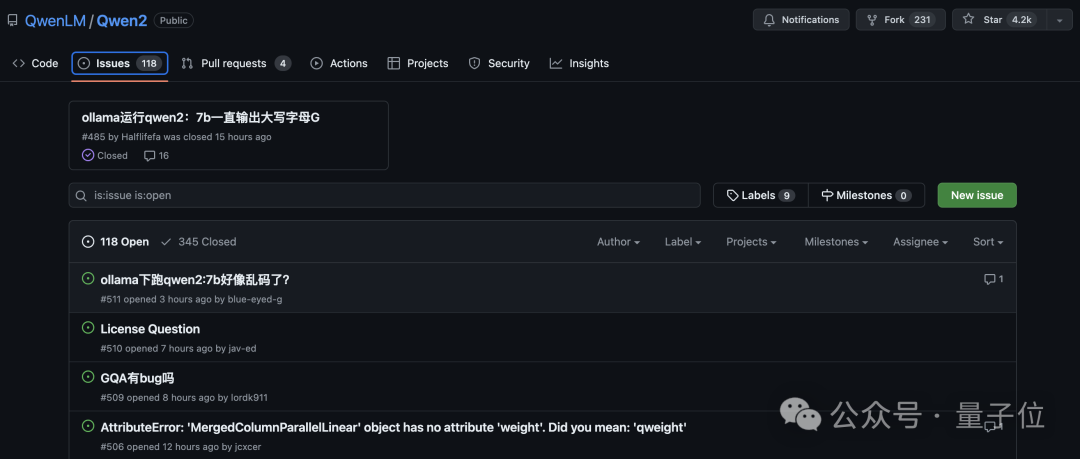Click the fork icon in Fork button

(x=873, y=20)
